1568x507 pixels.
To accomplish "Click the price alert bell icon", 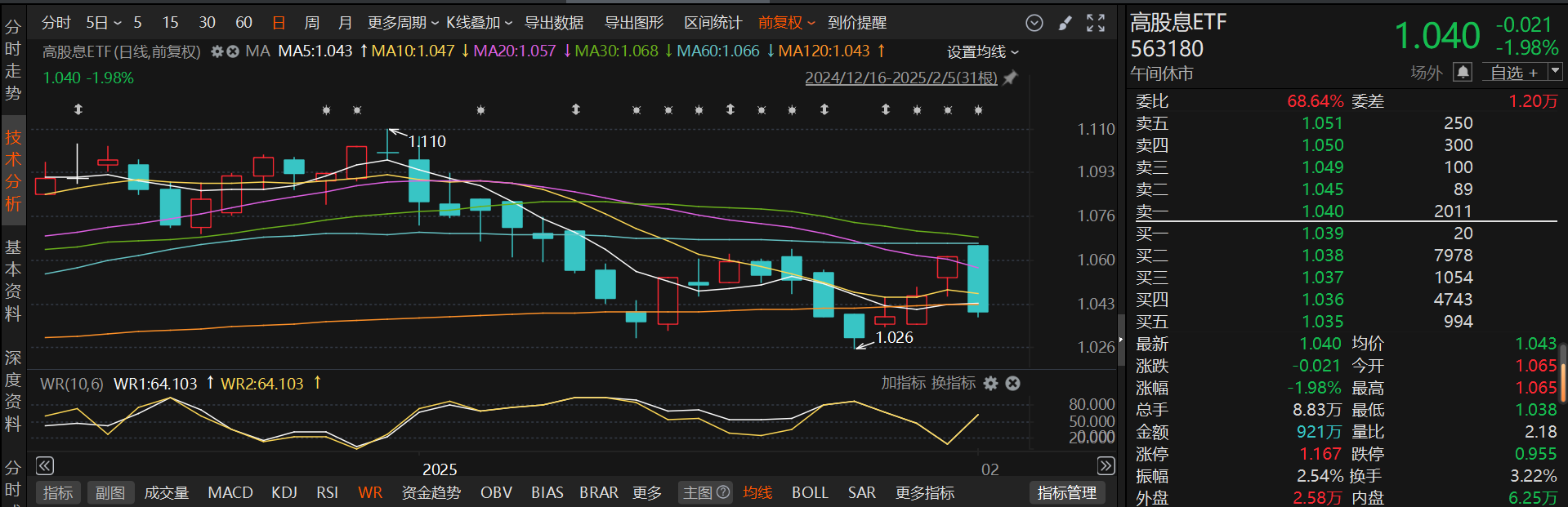I will click(x=1463, y=73).
